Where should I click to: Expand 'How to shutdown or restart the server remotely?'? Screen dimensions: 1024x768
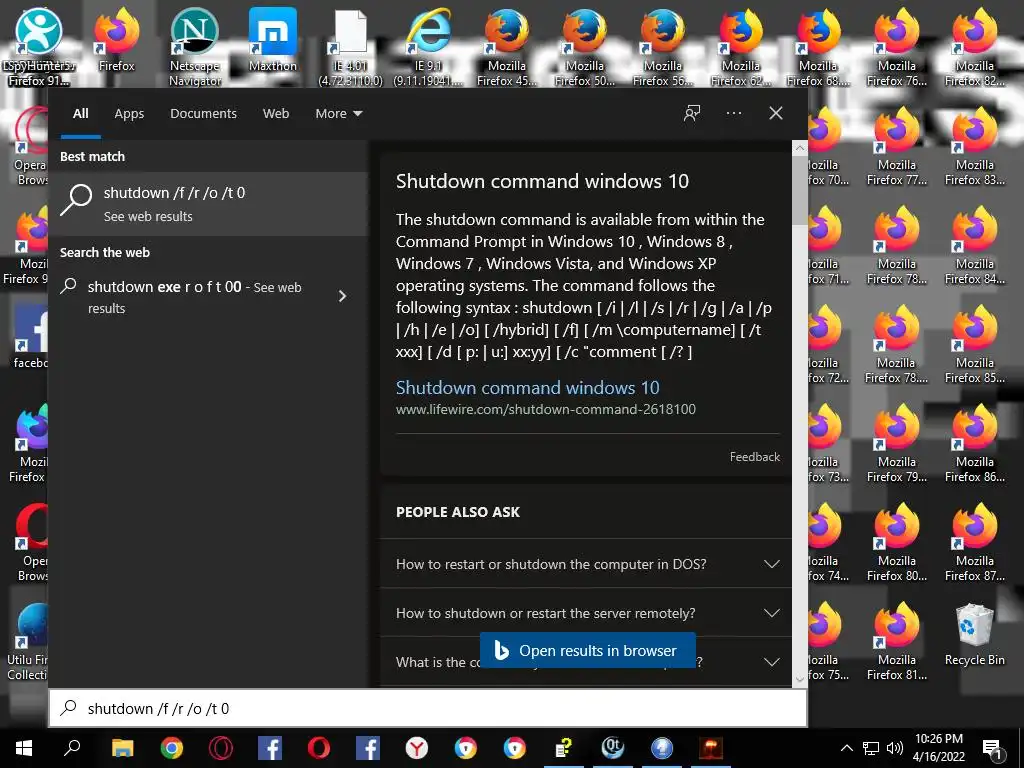pos(585,613)
